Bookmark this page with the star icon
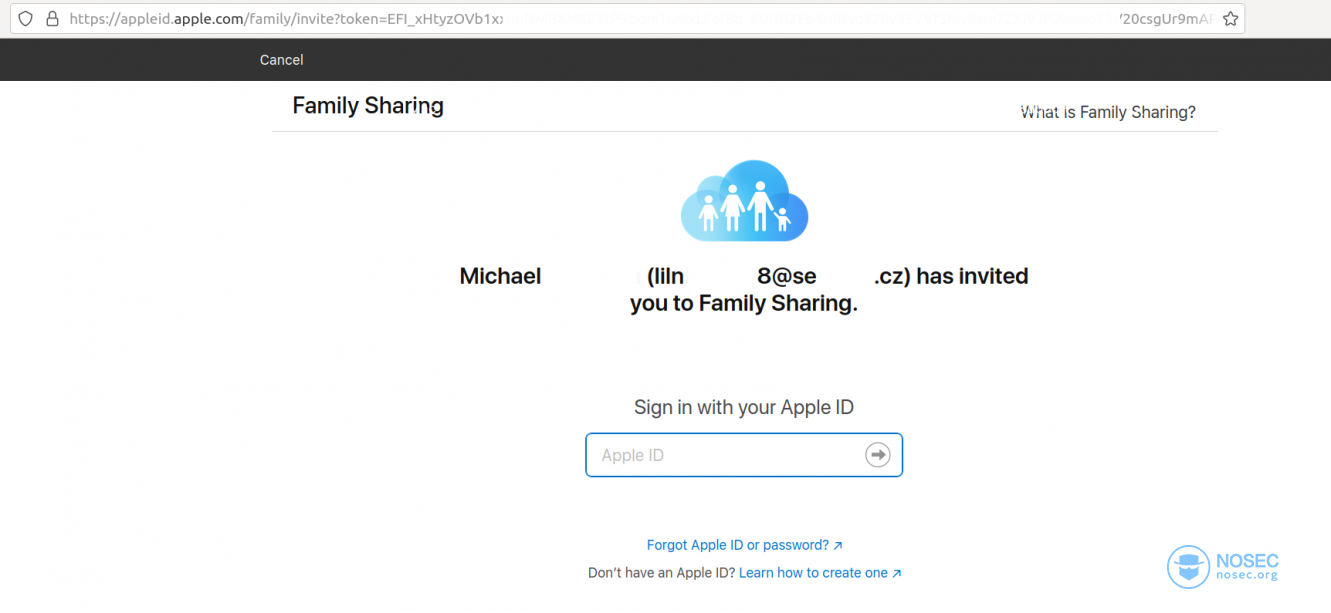Screen dimensions: 1331x613 pos(1230,19)
